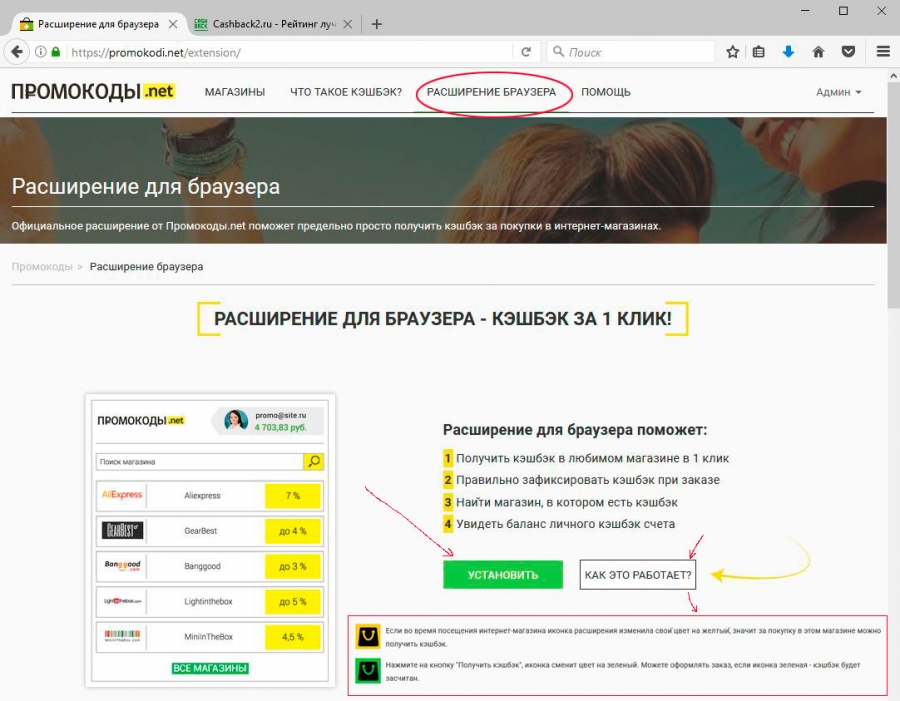
Task: Click the URL address bar
Action: [x=290, y=52]
